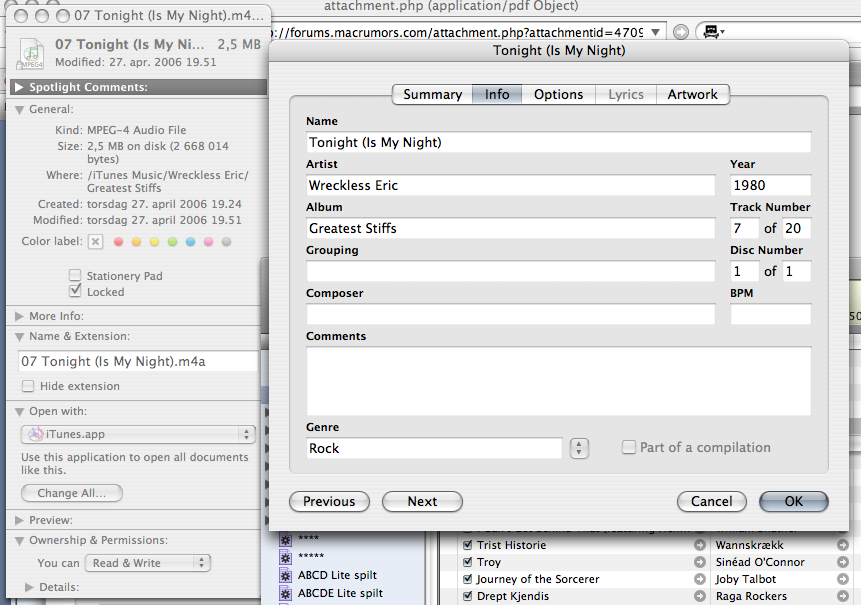Viewport: 861px width, 605px height.
Task: Select the five-star smart playlist icon
Action: pos(286,558)
